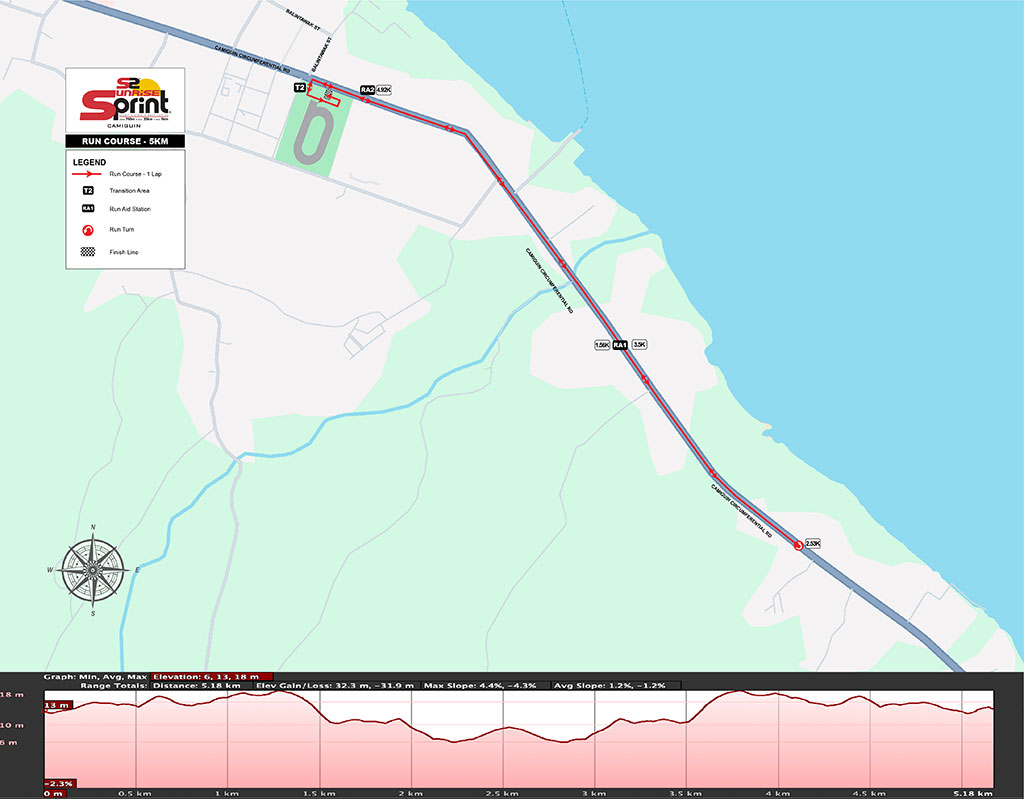Click the T2 icon in the legend
1024x799 pixels.
88,190
